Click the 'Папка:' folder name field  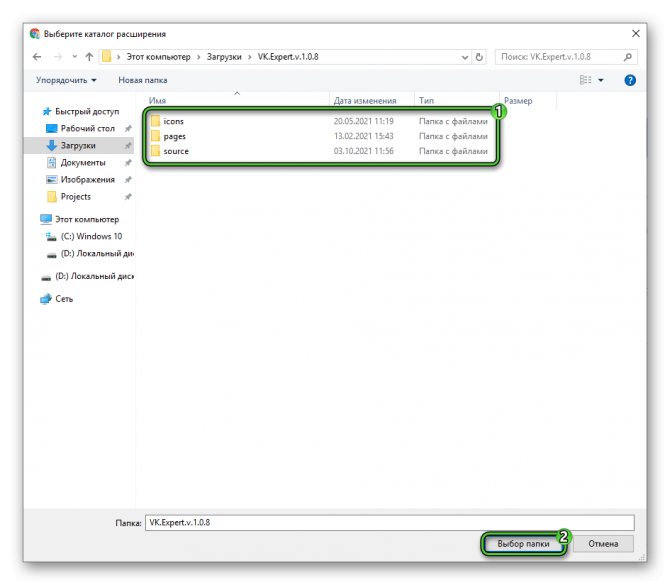[390, 523]
